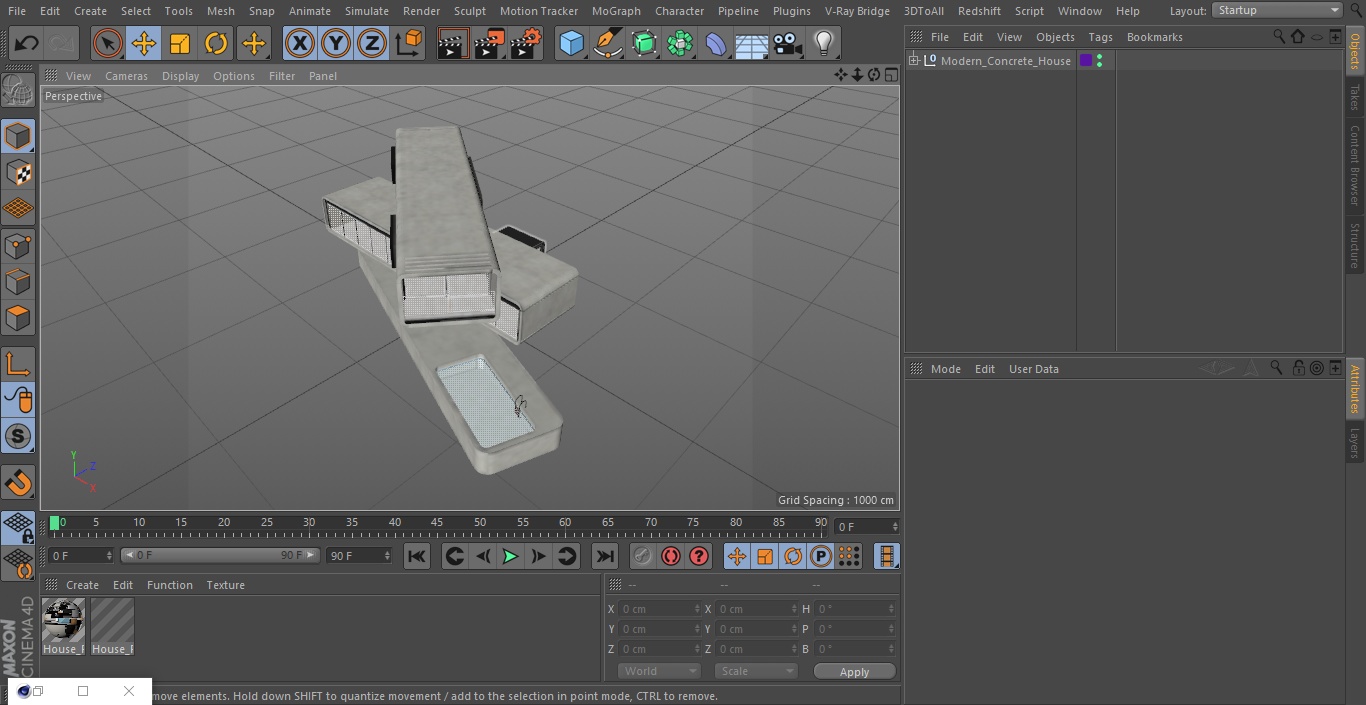Go to start of animation

point(417,556)
